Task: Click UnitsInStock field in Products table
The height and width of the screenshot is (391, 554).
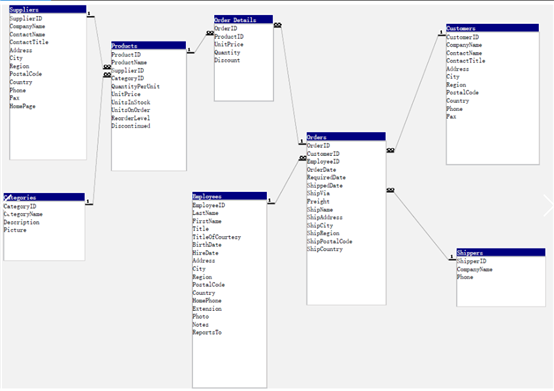Action: tap(131, 102)
